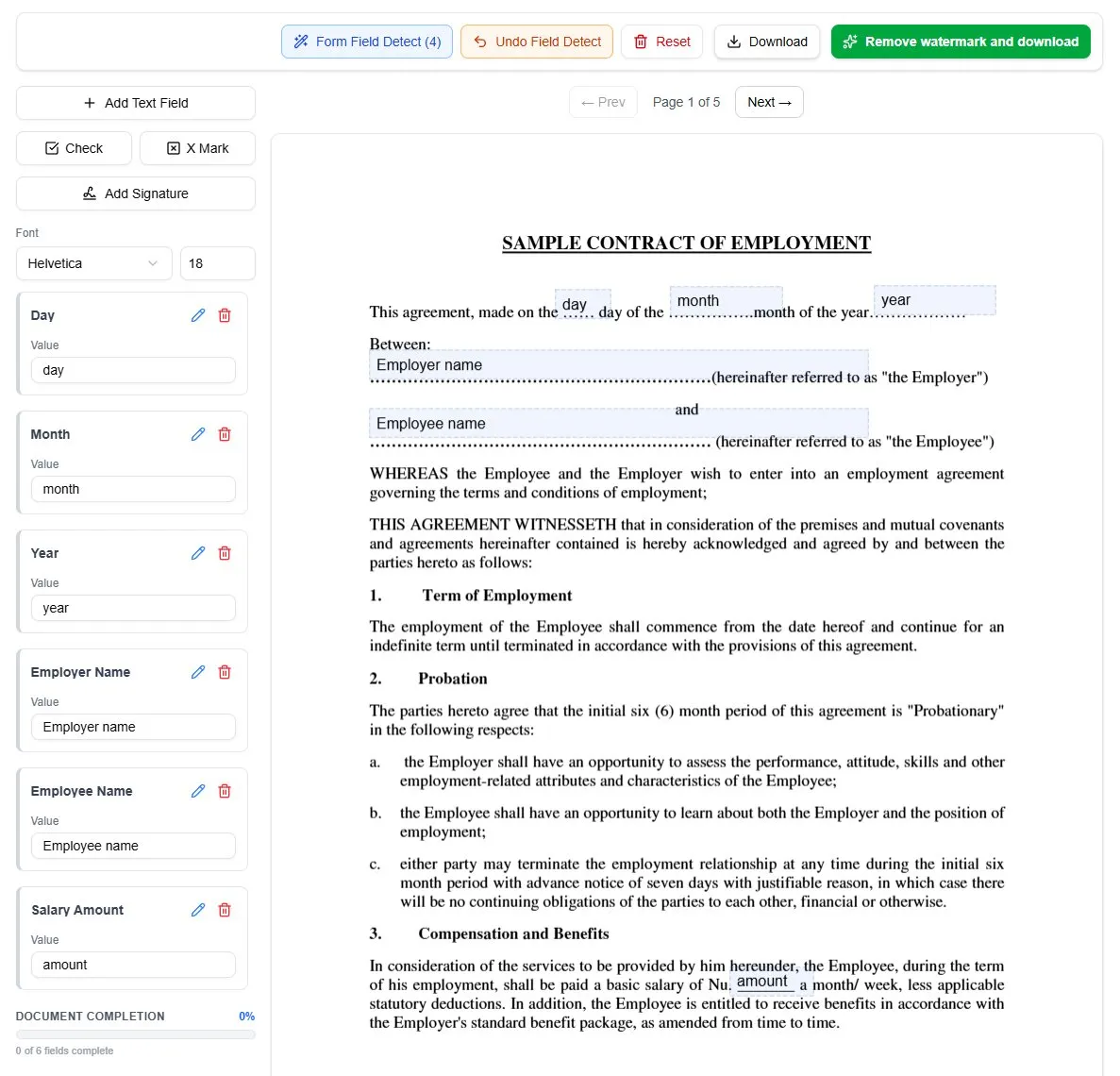Delete the Year field with trash icon
The width and height of the screenshot is (1120, 1076).
pos(225,553)
